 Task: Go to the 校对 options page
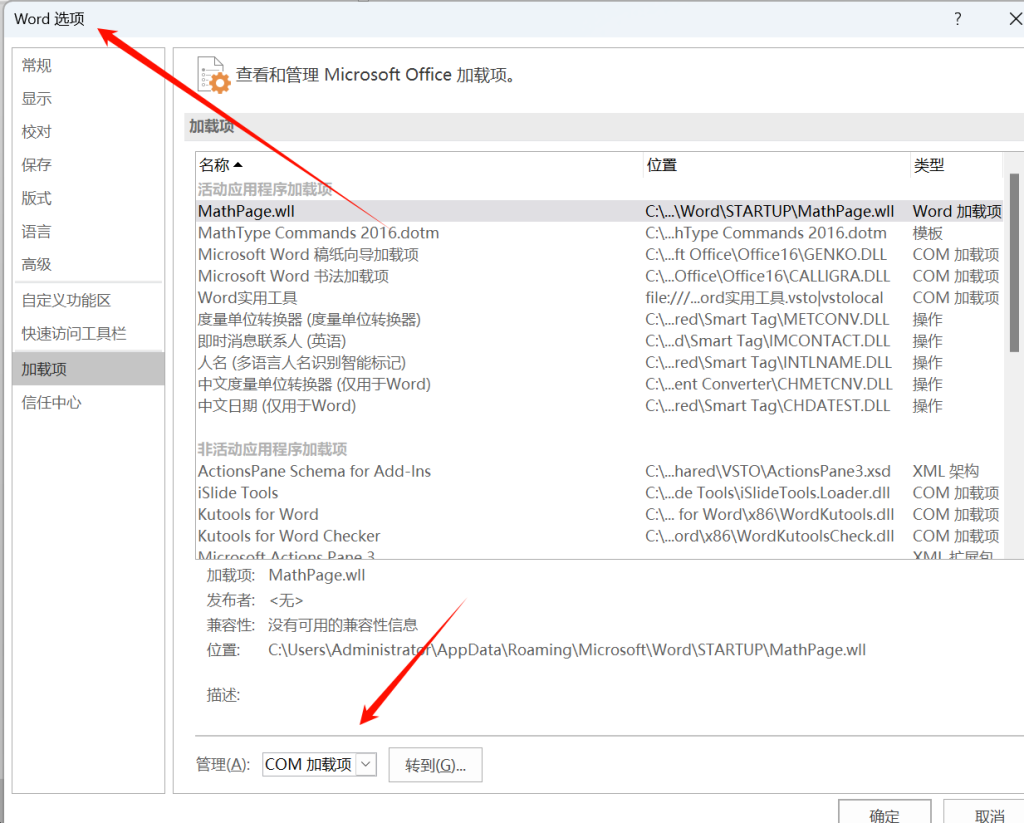click(35, 131)
